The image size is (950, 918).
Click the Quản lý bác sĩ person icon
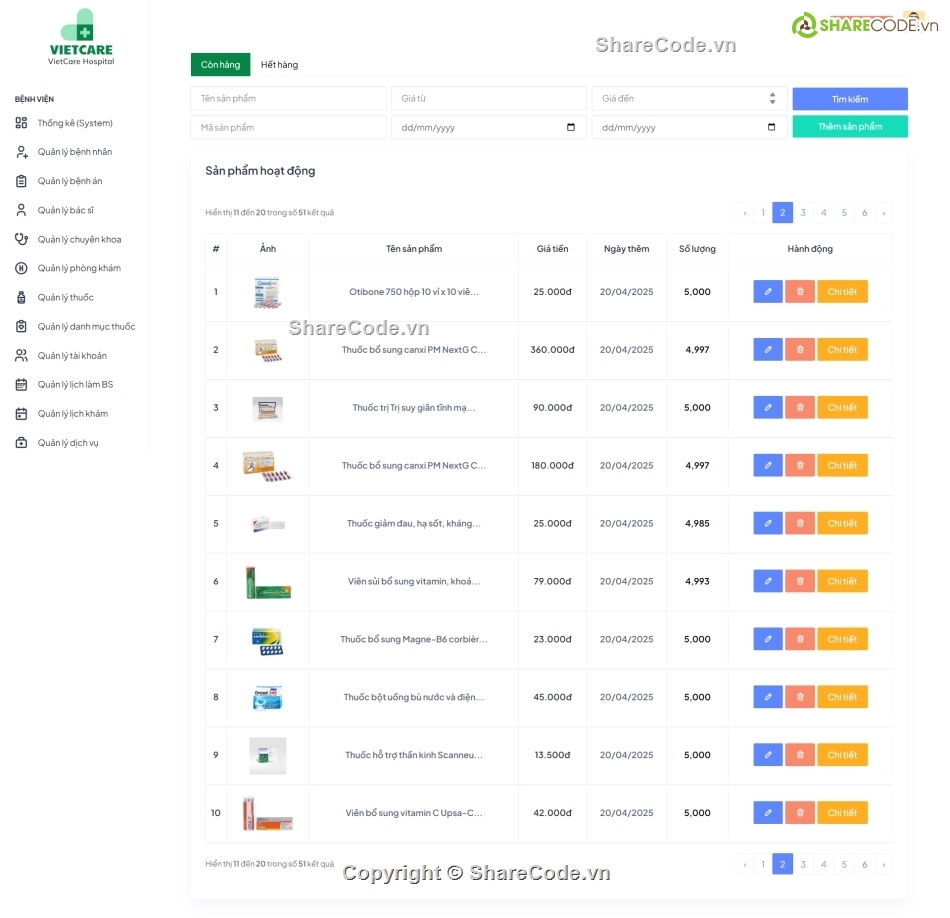point(21,210)
